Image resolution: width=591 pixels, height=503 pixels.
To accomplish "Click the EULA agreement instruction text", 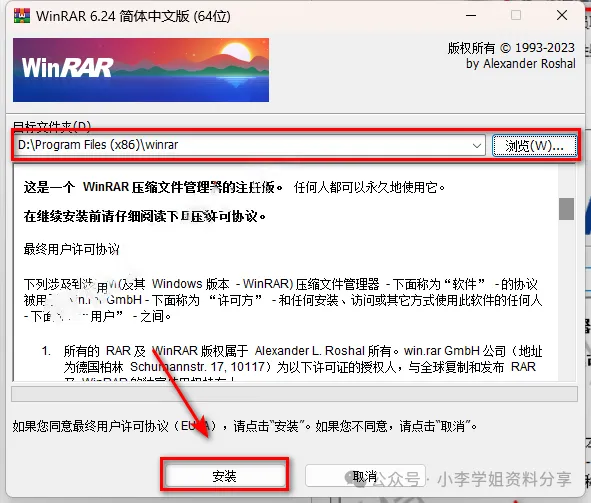I will point(245,426).
